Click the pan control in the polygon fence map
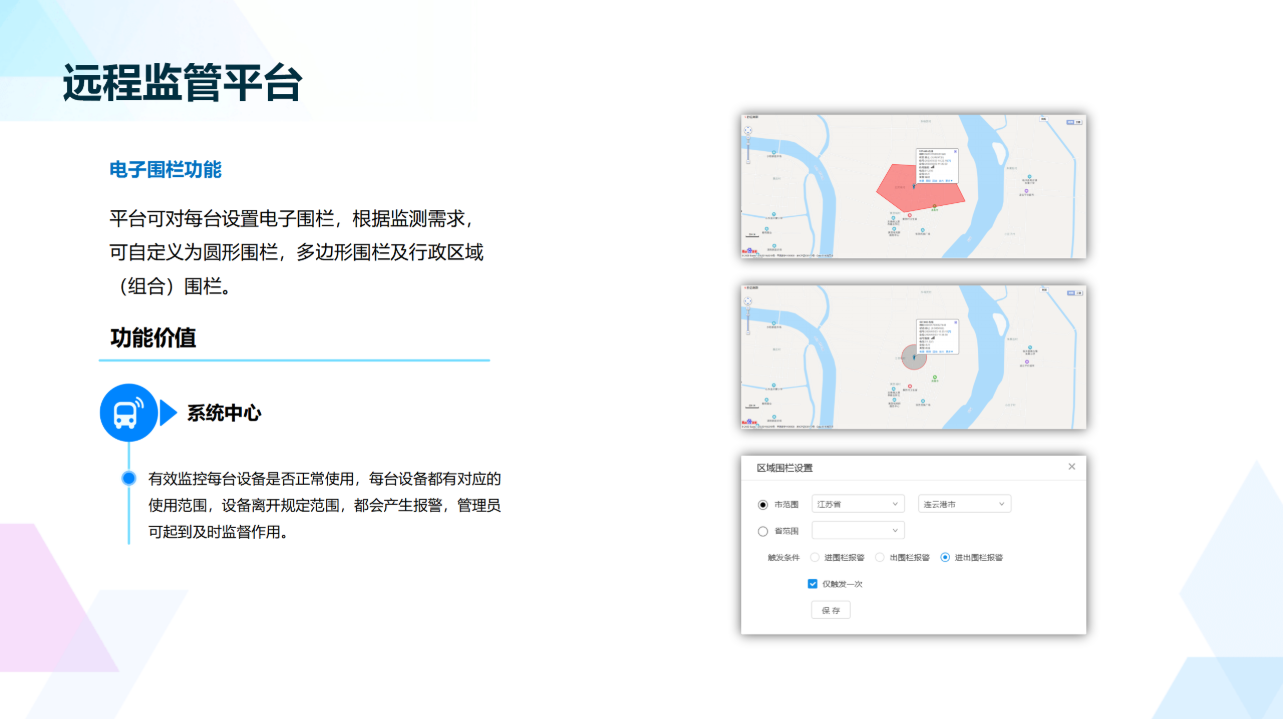 point(748,130)
